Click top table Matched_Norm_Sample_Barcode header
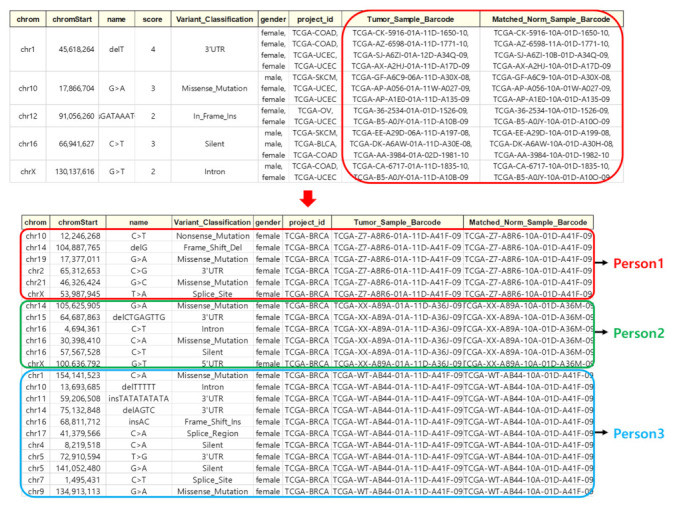This screenshot has height=506, width=673. tap(551, 19)
